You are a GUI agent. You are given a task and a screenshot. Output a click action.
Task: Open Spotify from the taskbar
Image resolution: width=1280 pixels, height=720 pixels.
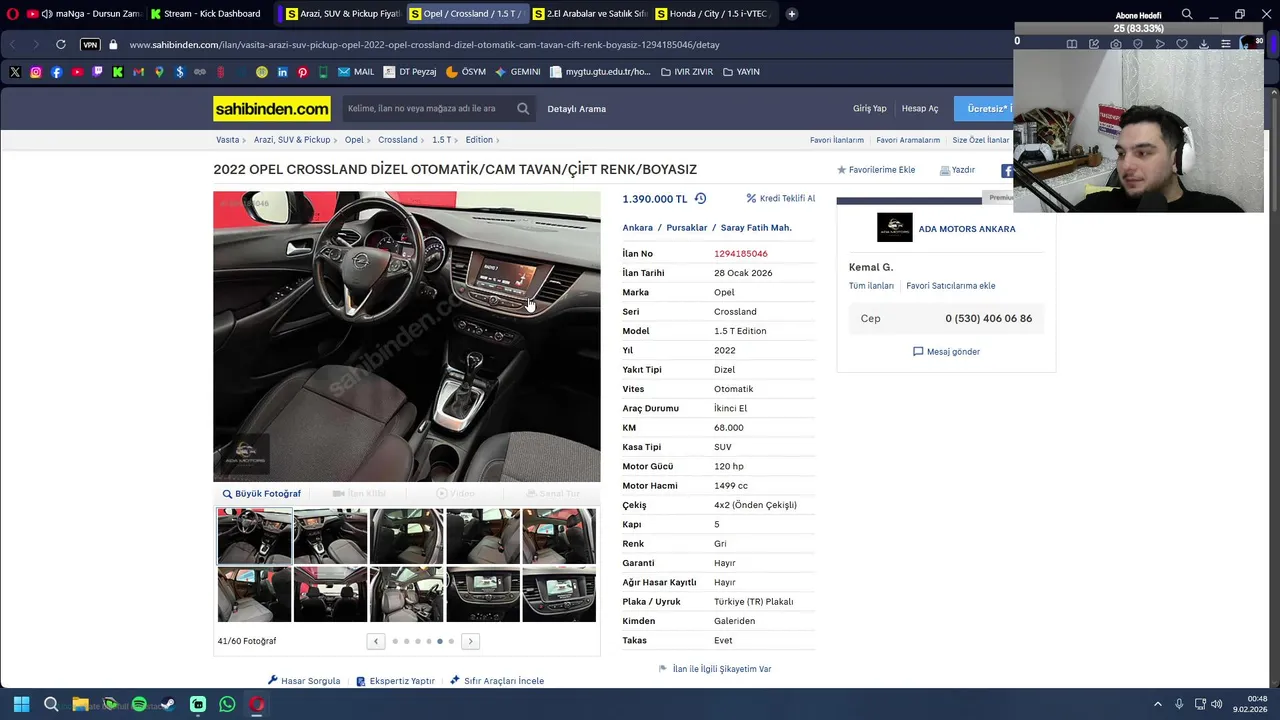(x=139, y=704)
